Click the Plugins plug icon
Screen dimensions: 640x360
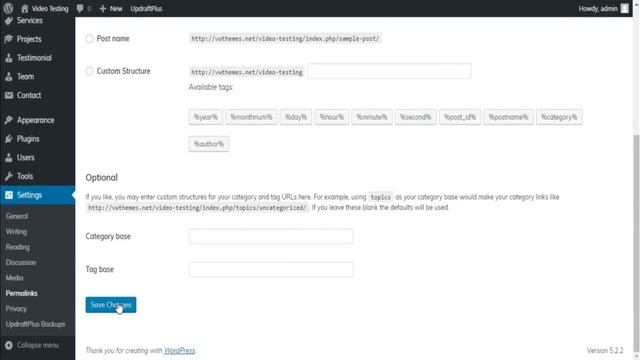point(9,139)
